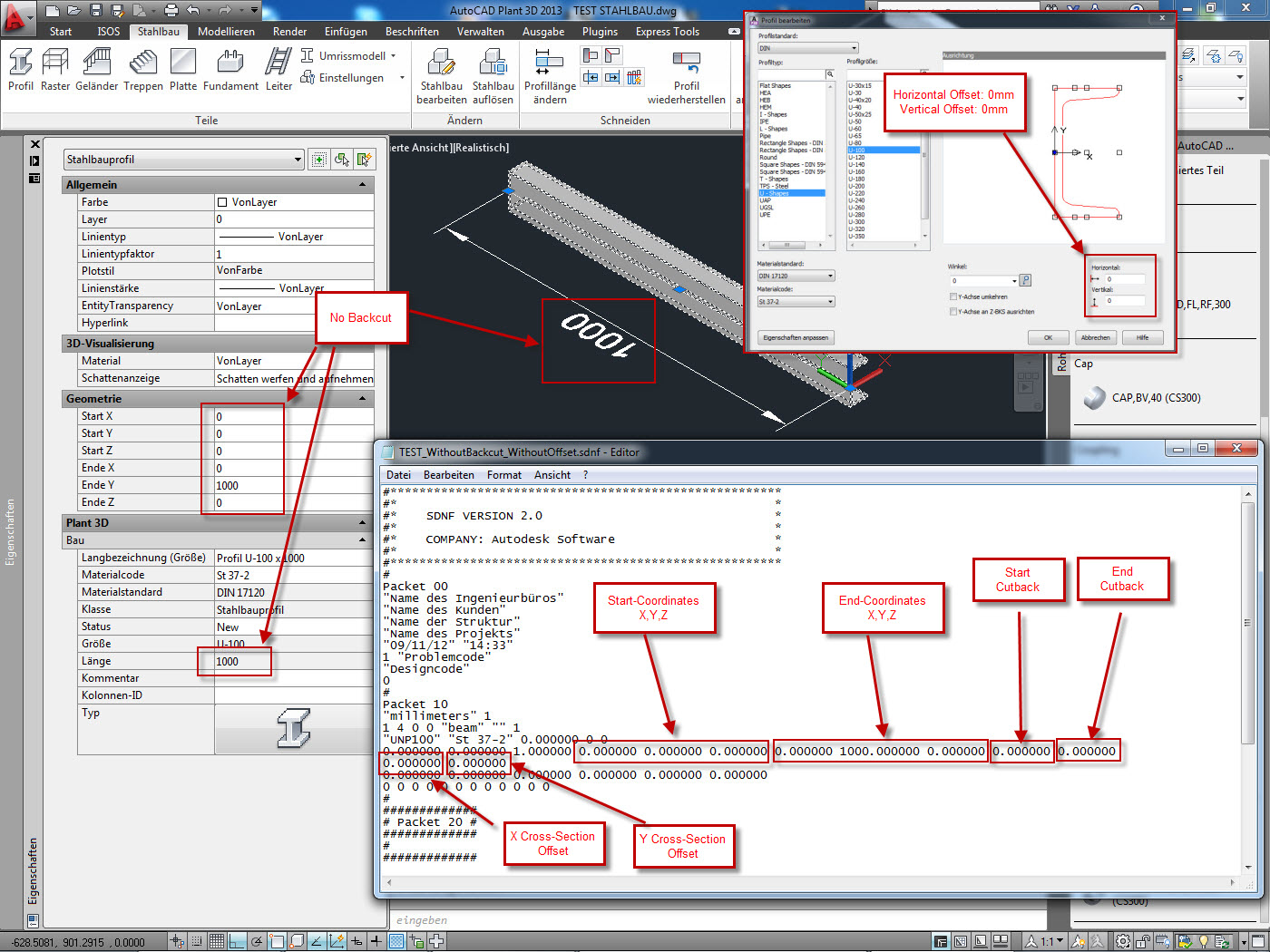Toggle snap mode in the status bar

(196, 942)
